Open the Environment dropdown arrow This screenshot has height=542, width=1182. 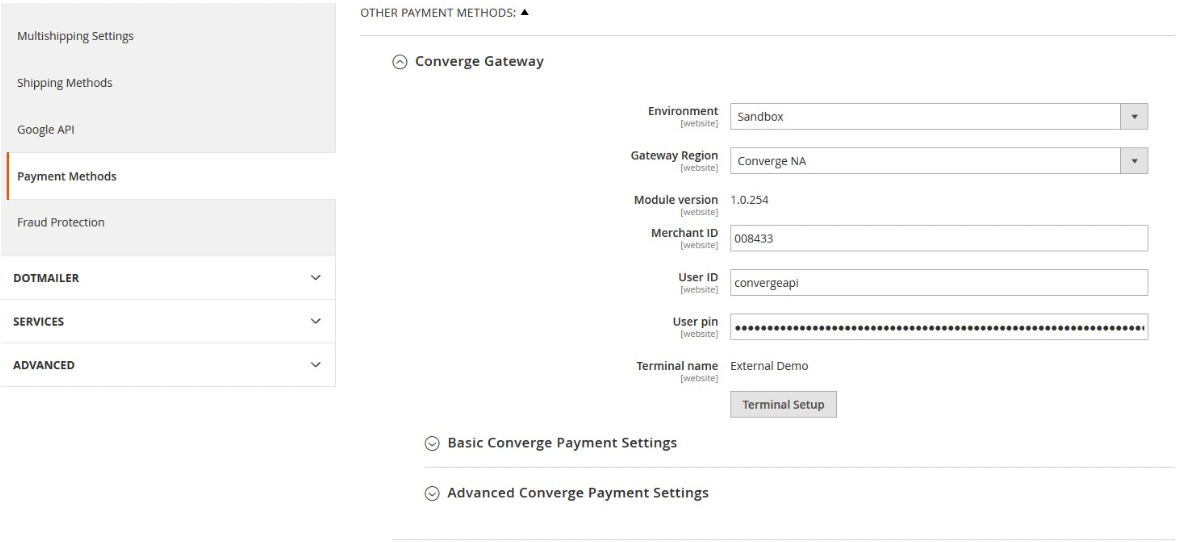click(1134, 117)
